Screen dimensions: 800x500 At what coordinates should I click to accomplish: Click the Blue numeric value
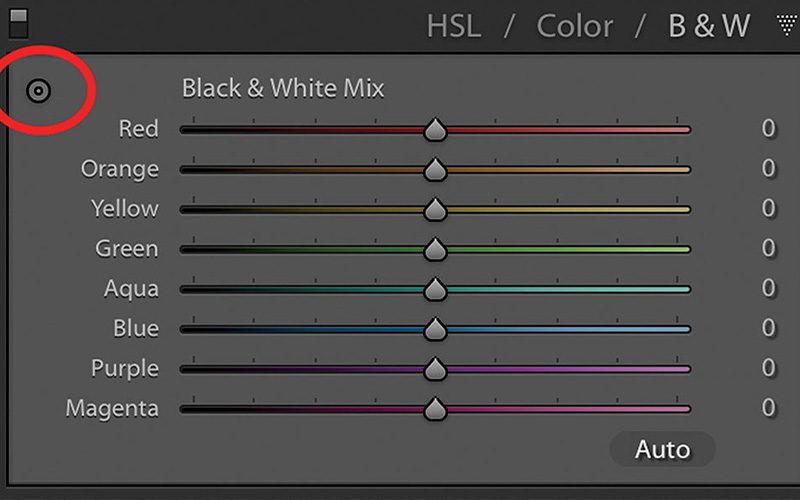[768, 328]
